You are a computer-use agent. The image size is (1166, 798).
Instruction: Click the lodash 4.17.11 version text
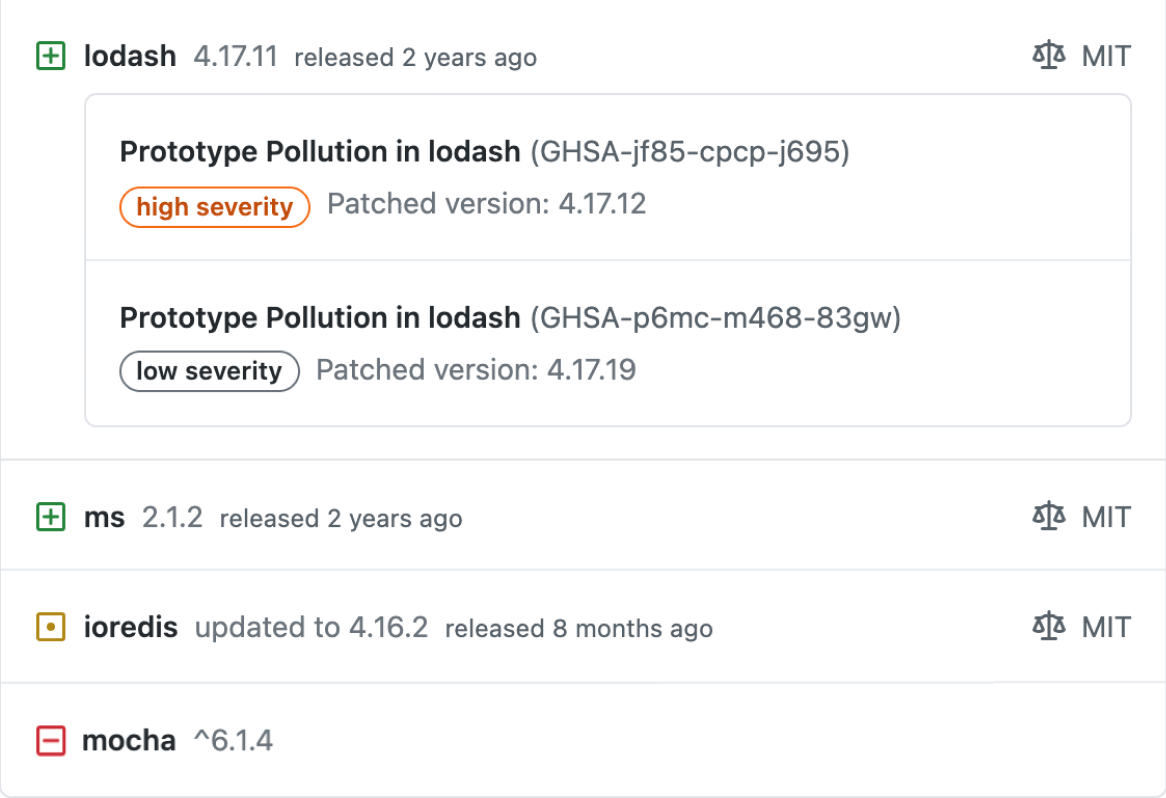click(x=235, y=56)
